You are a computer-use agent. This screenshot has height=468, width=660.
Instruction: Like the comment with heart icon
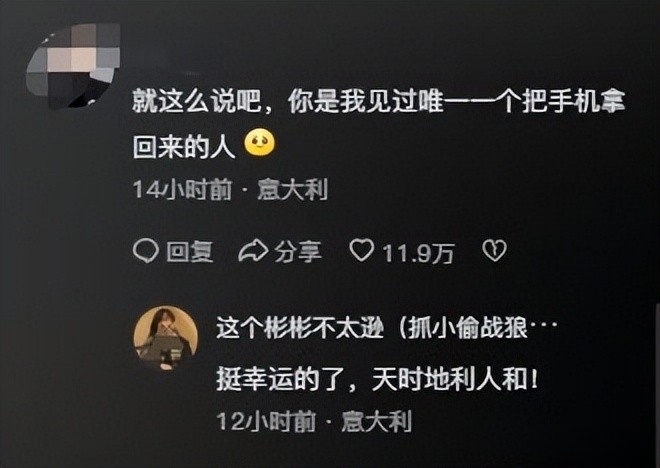click(x=362, y=250)
